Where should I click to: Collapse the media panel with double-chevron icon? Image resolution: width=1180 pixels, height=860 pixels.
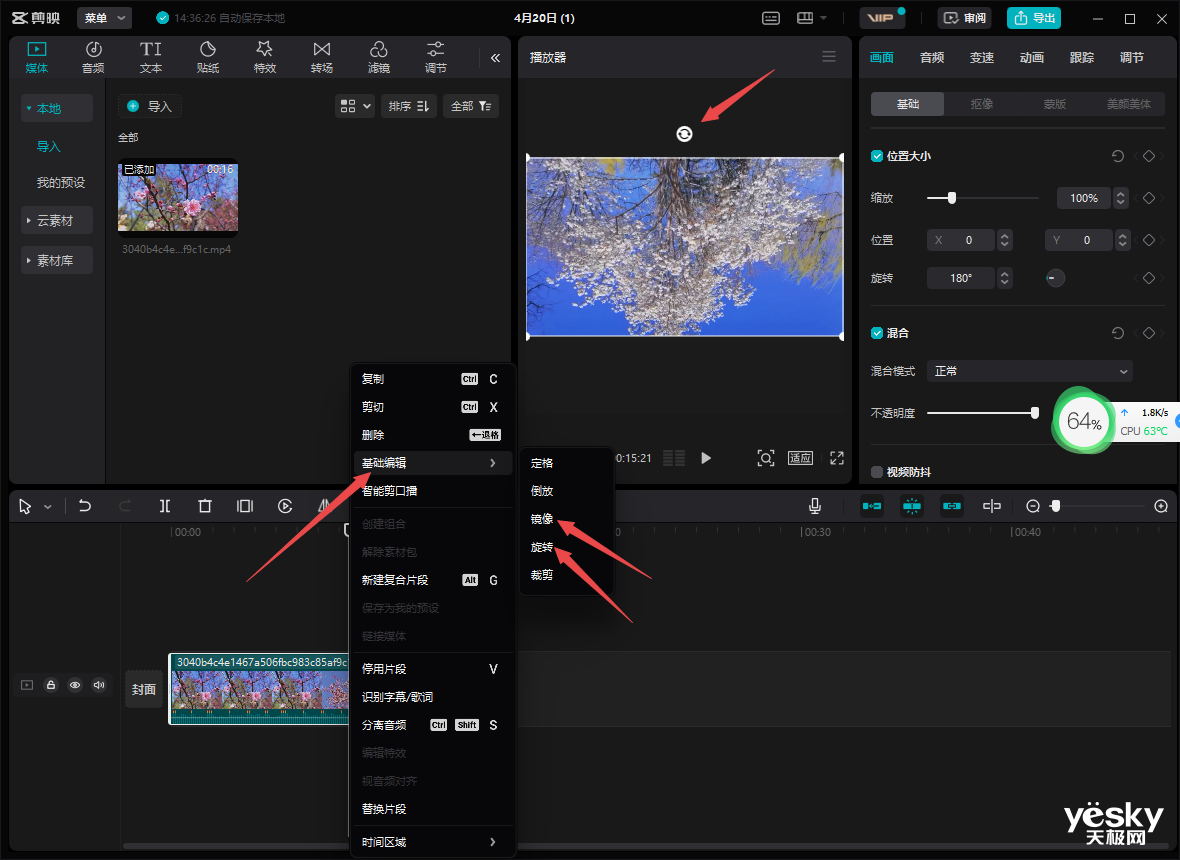coord(495,57)
